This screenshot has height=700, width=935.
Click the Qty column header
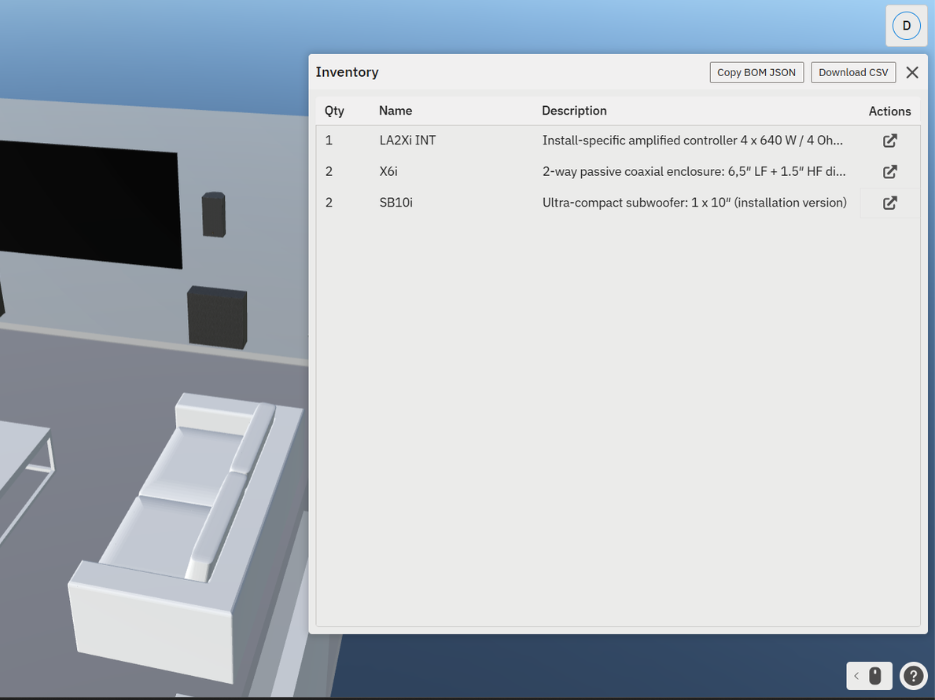[x=335, y=111]
